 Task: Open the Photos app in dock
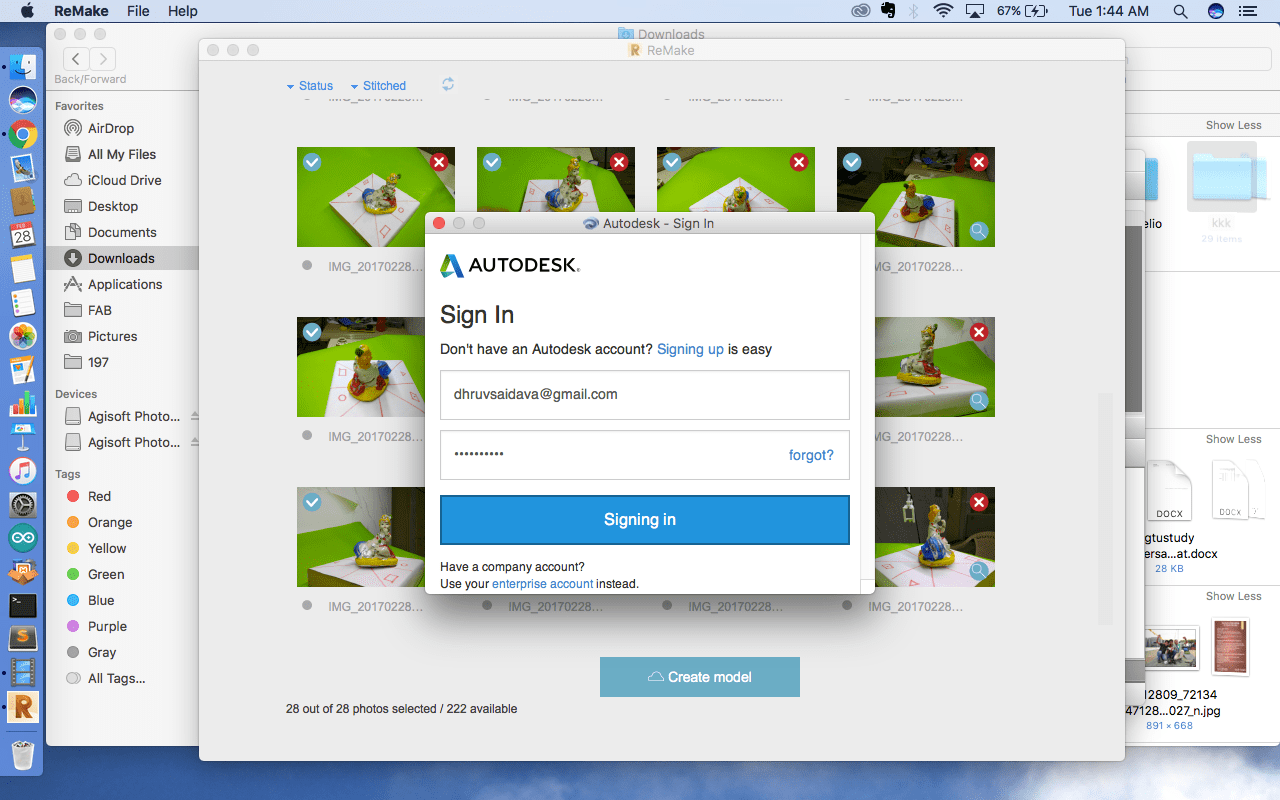[x=23, y=336]
